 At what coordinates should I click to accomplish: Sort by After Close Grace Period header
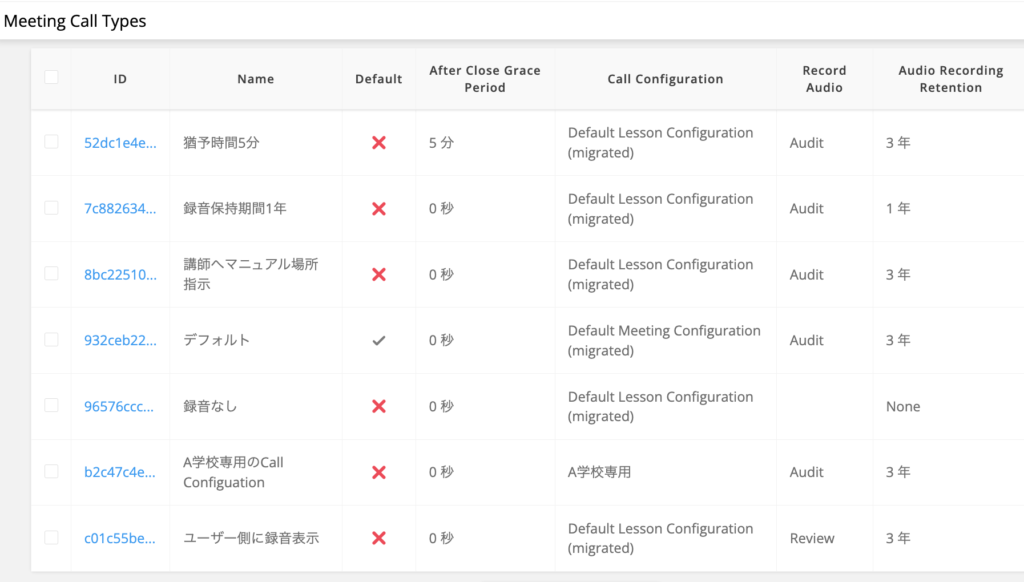pos(484,79)
